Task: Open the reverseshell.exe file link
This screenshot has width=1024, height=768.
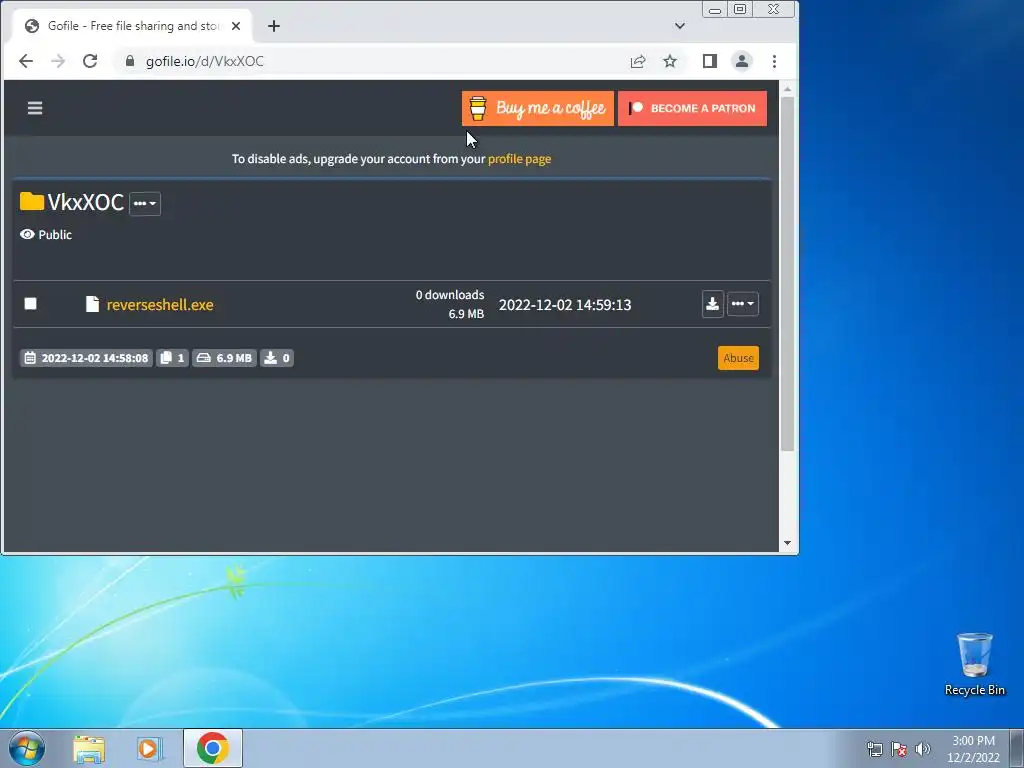Action: pos(160,305)
